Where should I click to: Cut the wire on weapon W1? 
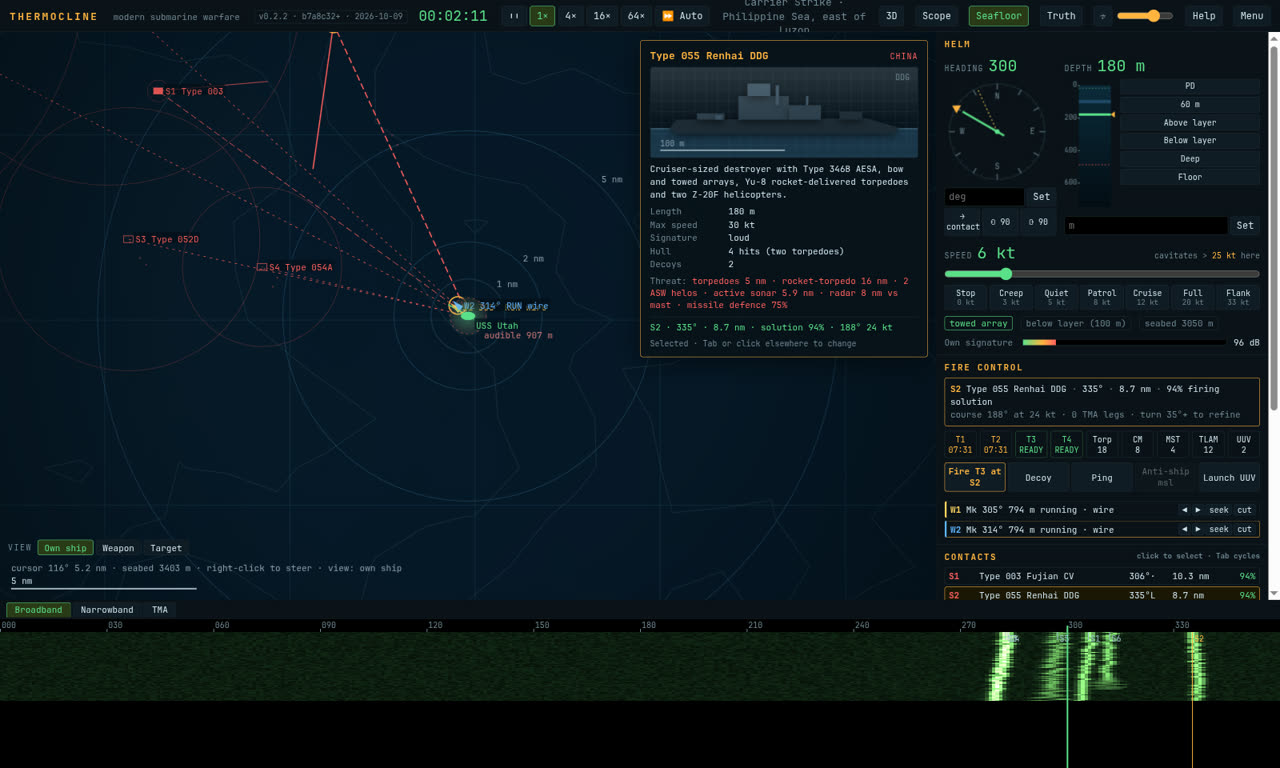pos(1244,510)
